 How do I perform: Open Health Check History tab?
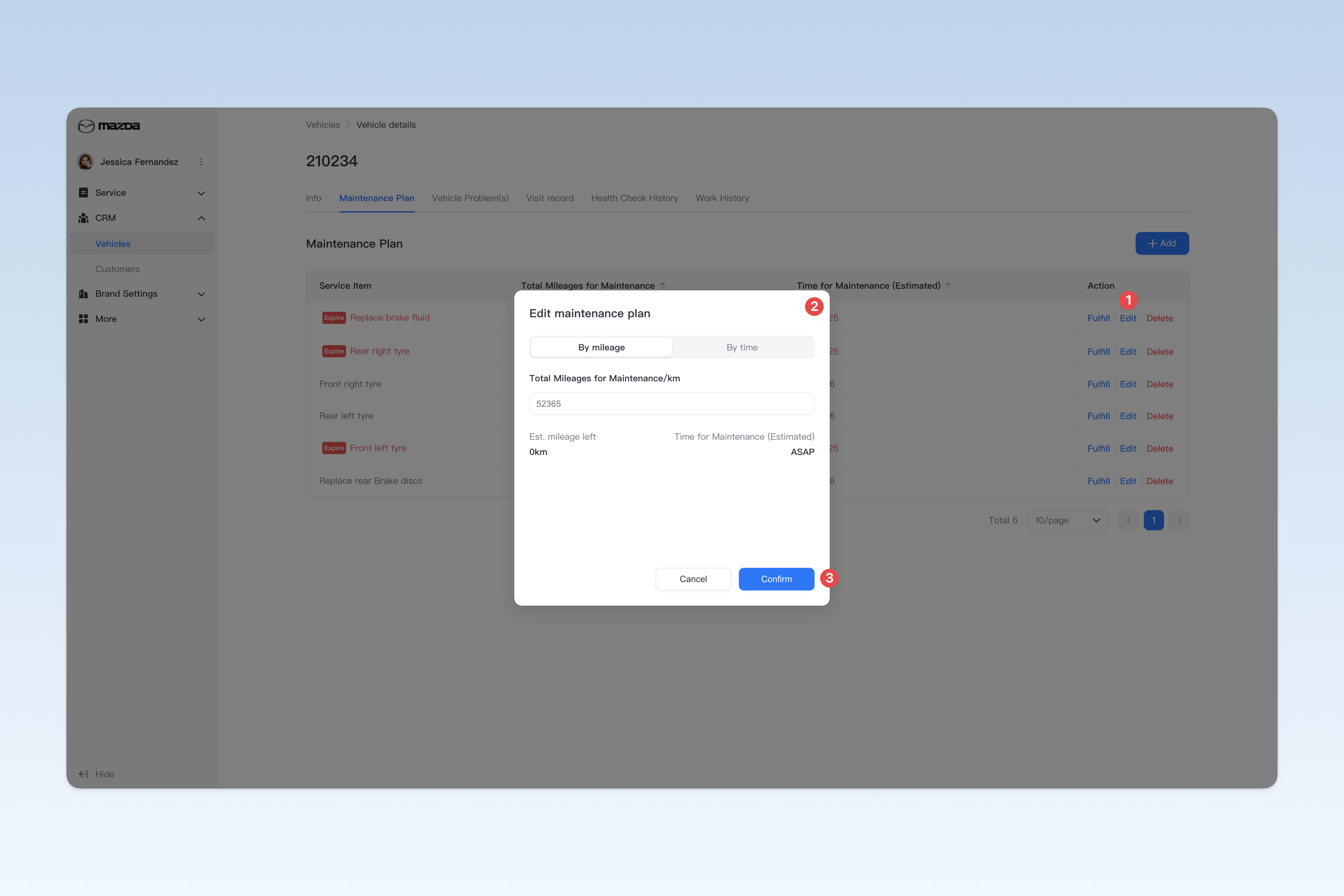634,198
